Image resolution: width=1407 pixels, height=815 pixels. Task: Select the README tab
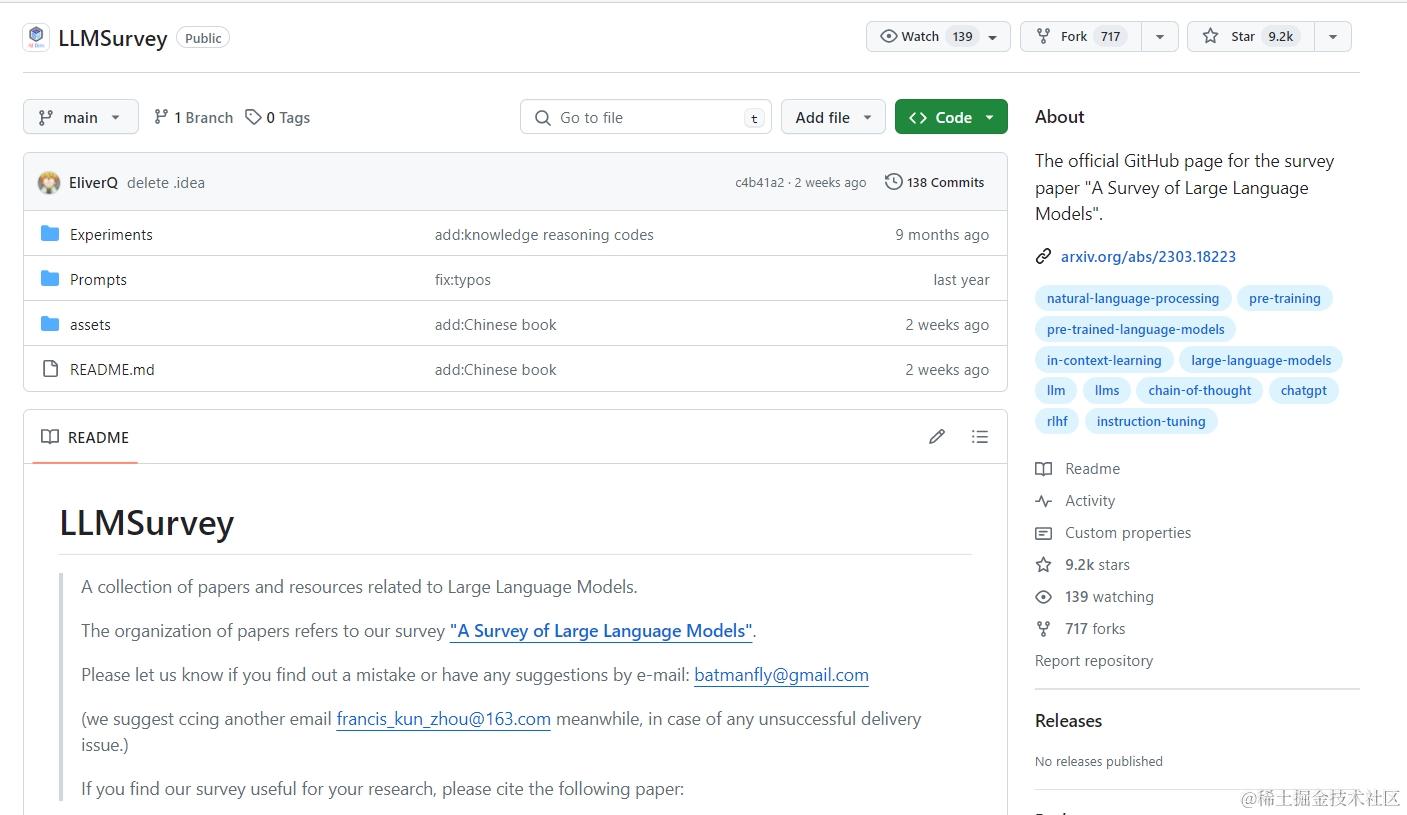click(85, 437)
